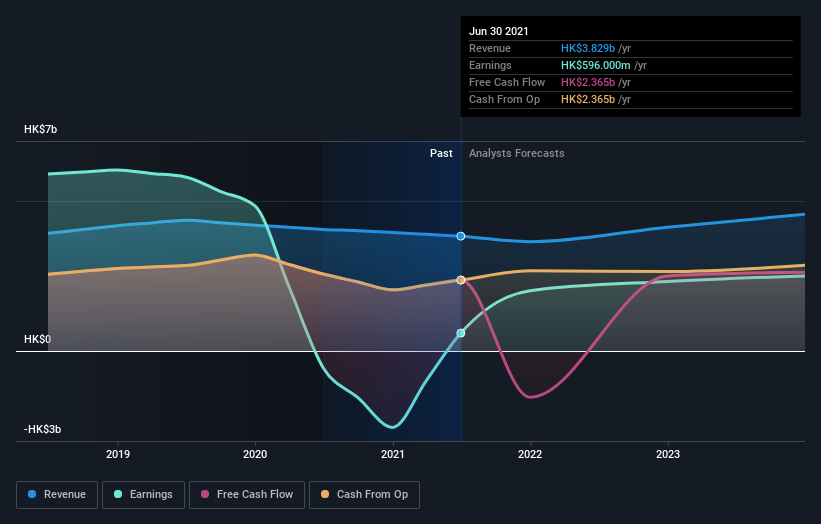Select the Earnings data point marker
The height and width of the screenshot is (524, 821).
pyautogui.click(x=461, y=333)
